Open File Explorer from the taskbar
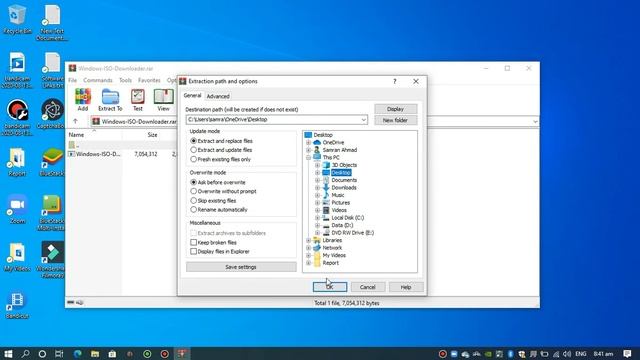The width and height of the screenshot is (640, 360). (95, 353)
